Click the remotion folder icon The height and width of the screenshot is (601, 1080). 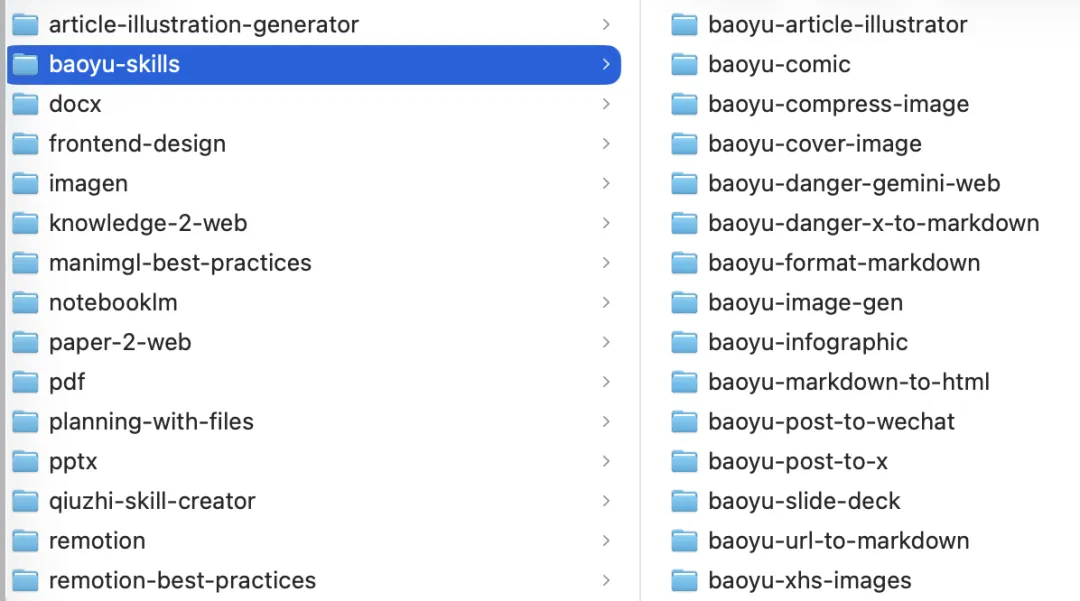[25, 541]
